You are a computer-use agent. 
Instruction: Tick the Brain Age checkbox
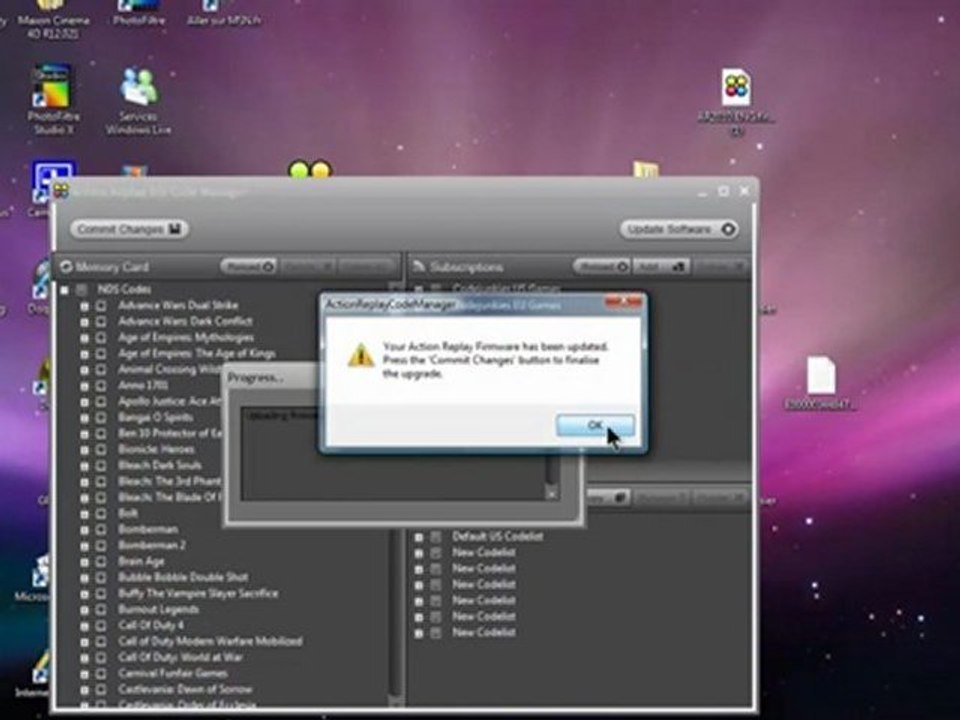click(102, 561)
